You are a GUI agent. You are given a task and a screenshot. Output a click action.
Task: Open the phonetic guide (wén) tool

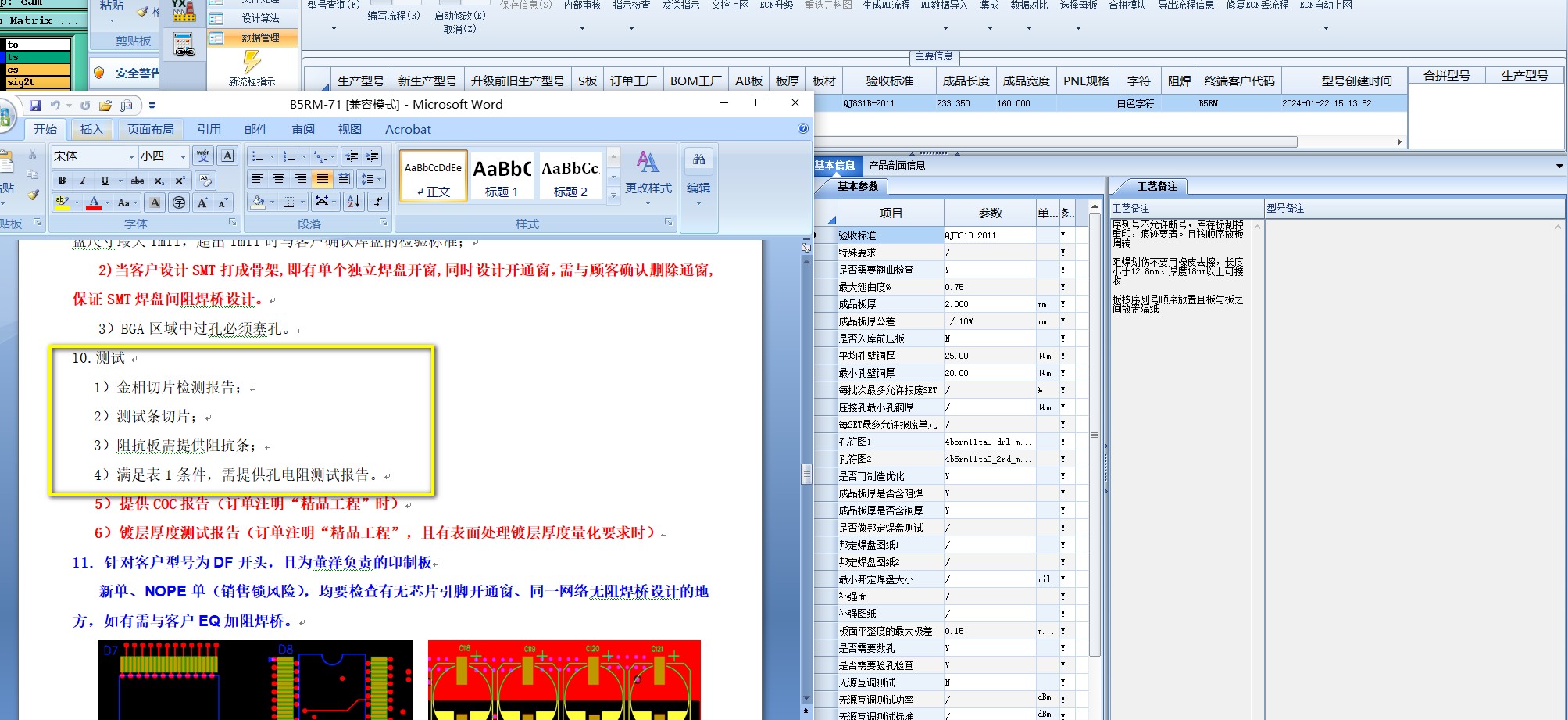(x=203, y=156)
